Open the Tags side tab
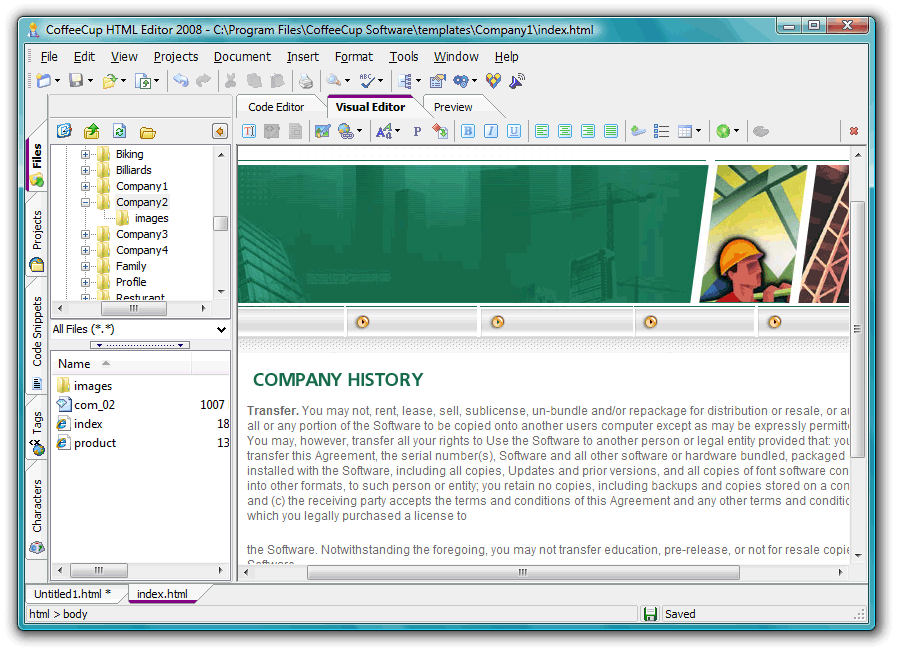 click(x=37, y=432)
